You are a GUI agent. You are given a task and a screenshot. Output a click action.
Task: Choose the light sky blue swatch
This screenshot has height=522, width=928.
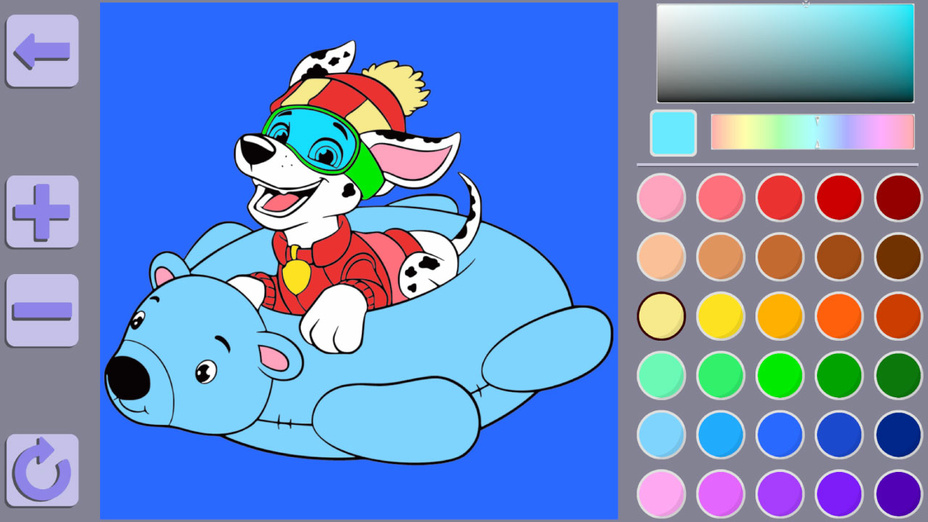coord(661,434)
